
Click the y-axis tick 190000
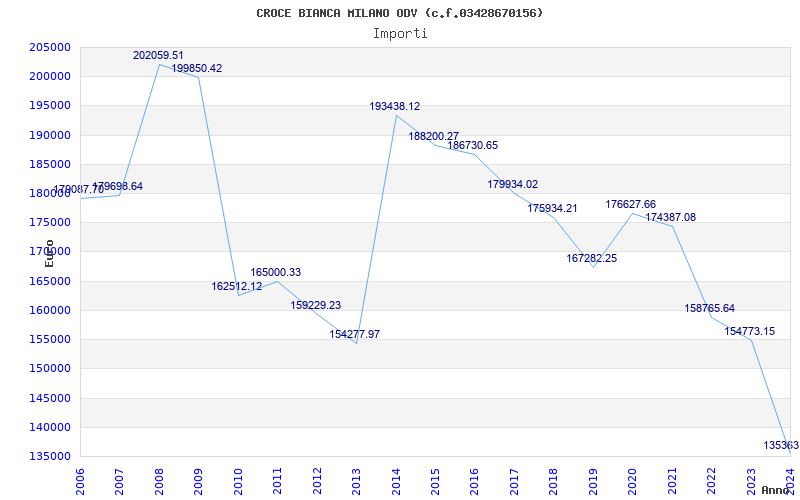point(50,135)
